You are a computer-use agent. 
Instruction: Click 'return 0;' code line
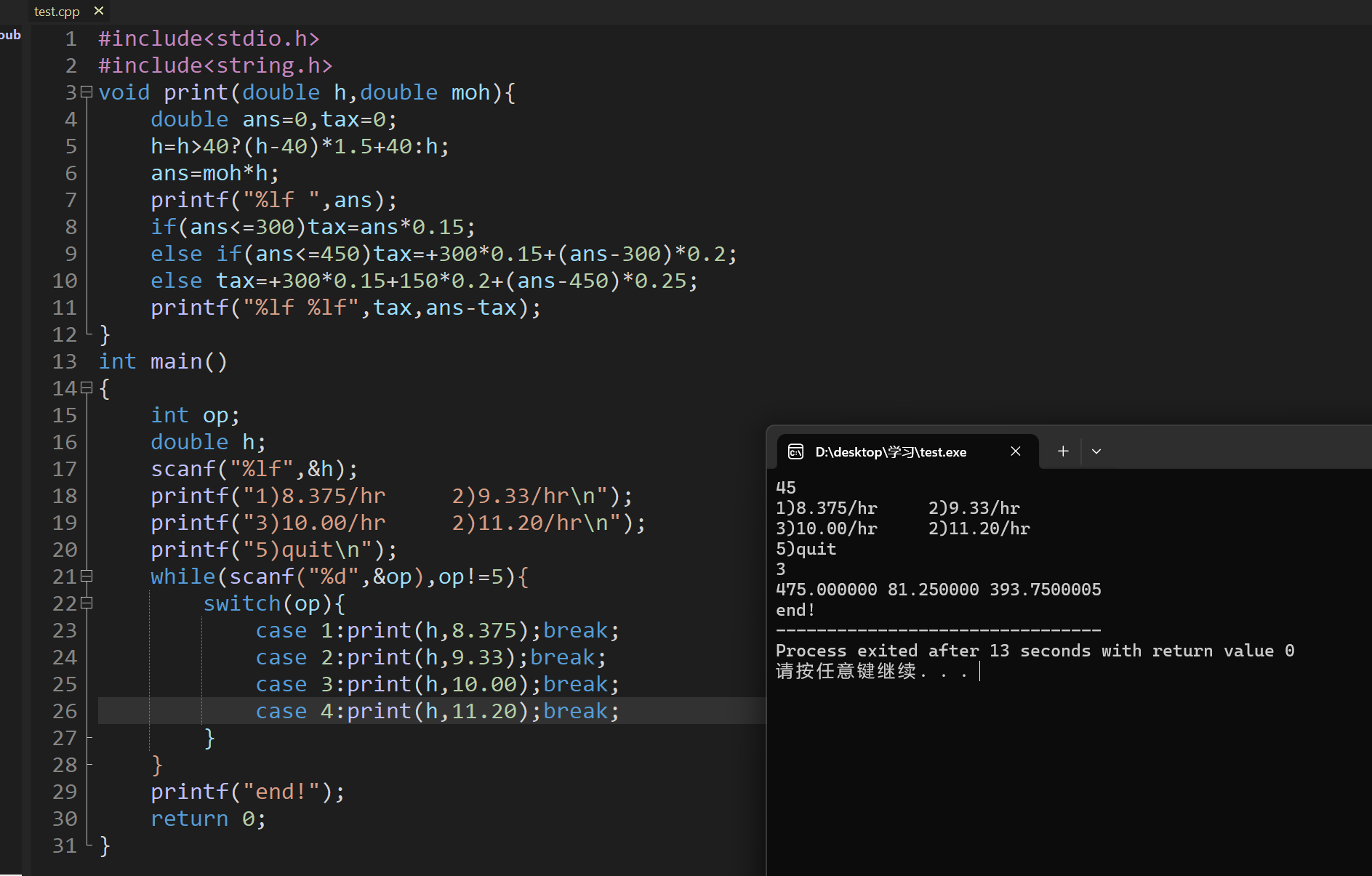coord(208,819)
